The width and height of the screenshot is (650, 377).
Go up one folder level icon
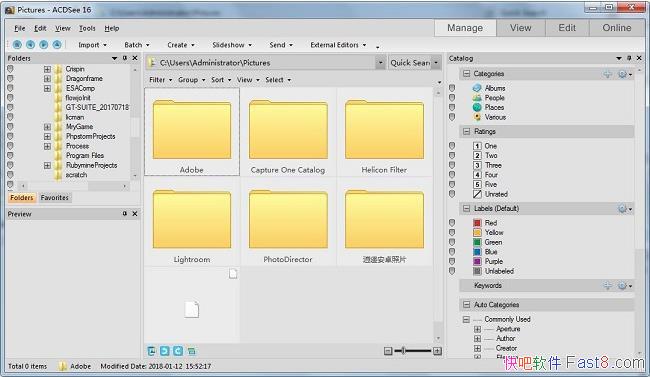[x=57, y=44]
